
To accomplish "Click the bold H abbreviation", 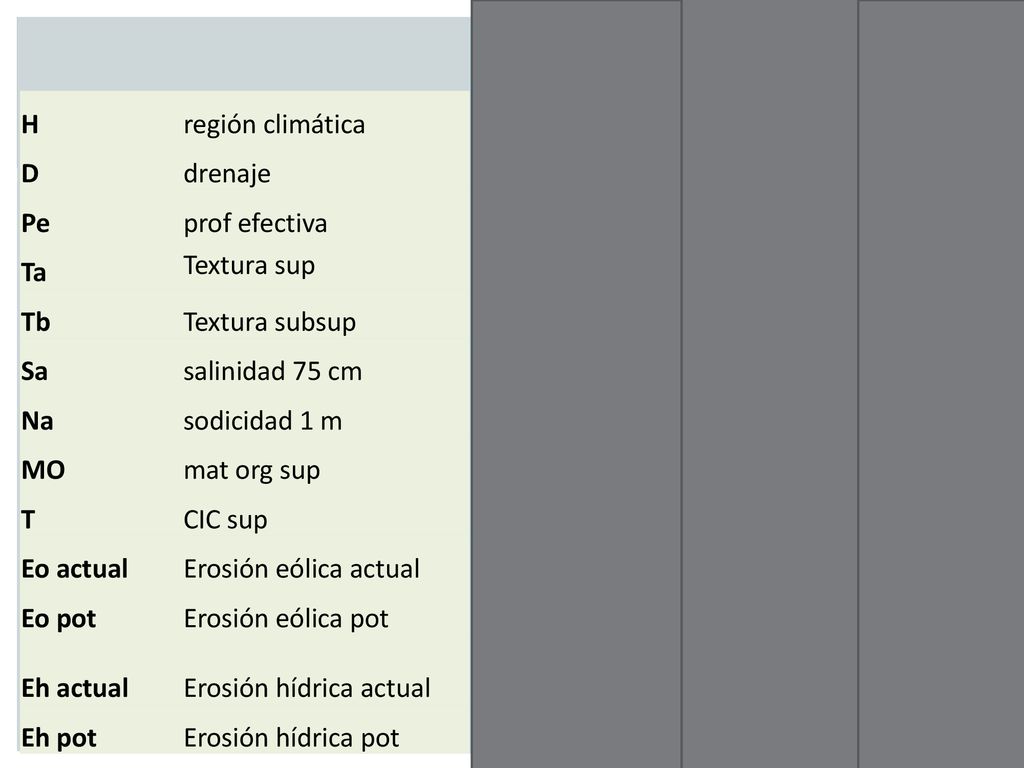I will (x=30, y=124).
